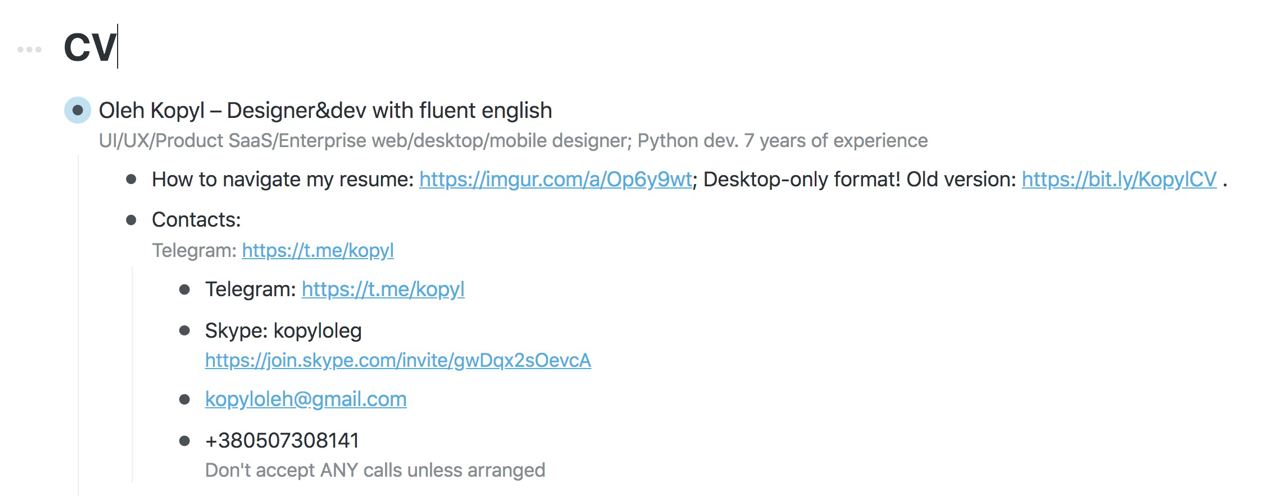This screenshot has width=1280, height=496.
Task: Click the bullet before the Gmail address
Action: coord(184,400)
